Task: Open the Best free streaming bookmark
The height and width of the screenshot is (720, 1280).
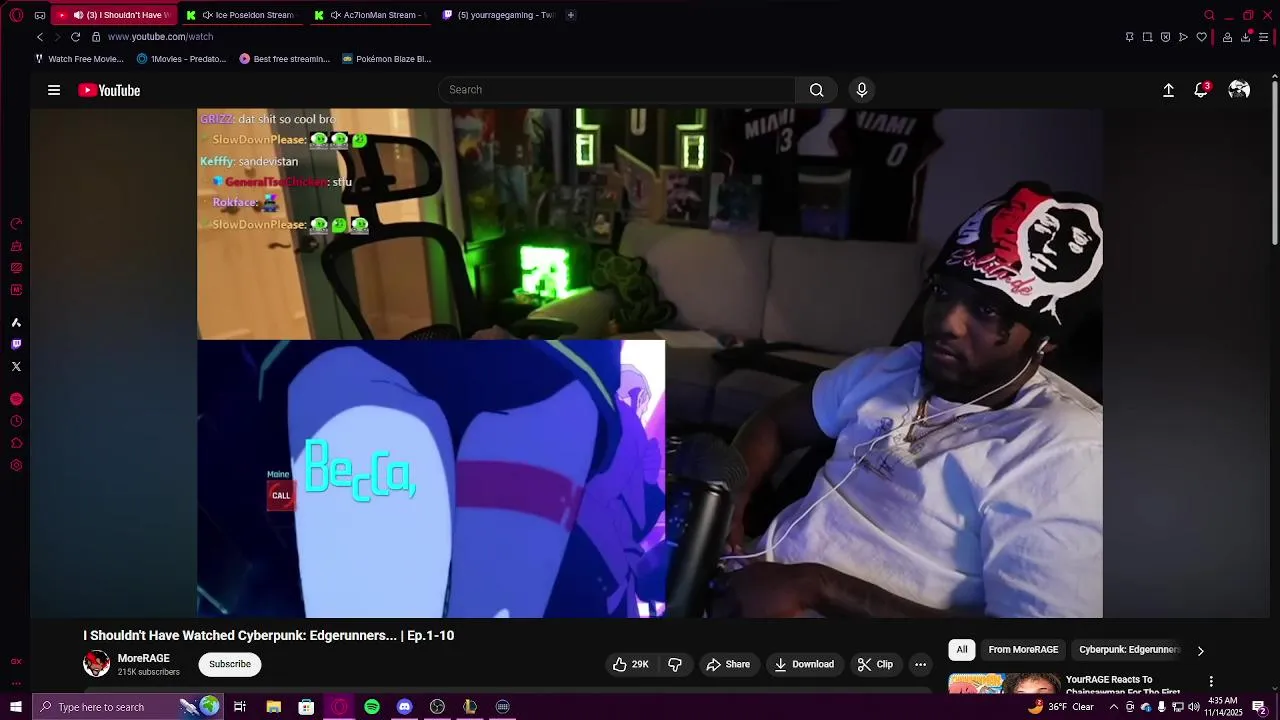Action: point(284,59)
